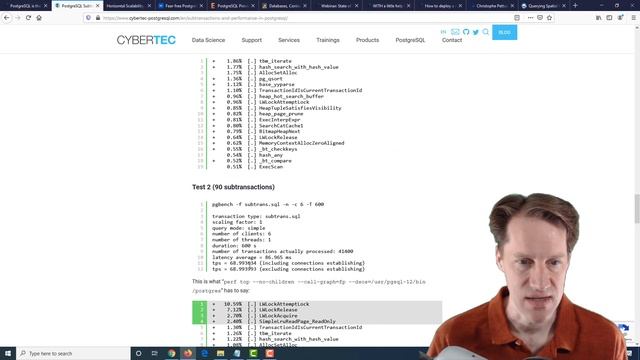Open the Cybertec GitHub icon
Image resolution: width=640 pixels, height=360 pixels.
click(466, 32)
